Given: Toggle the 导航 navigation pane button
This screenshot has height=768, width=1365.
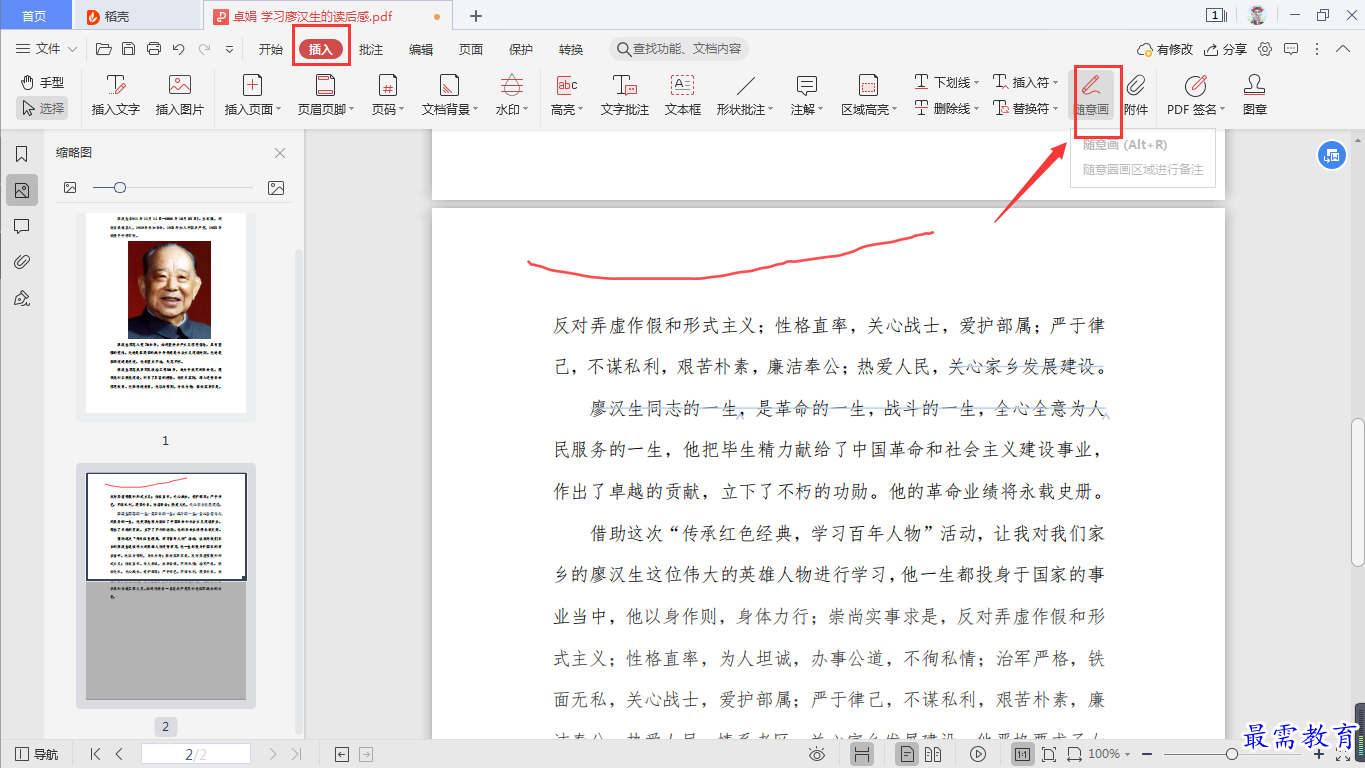Looking at the screenshot, I should pyautogui.click(x=36, y=754).
